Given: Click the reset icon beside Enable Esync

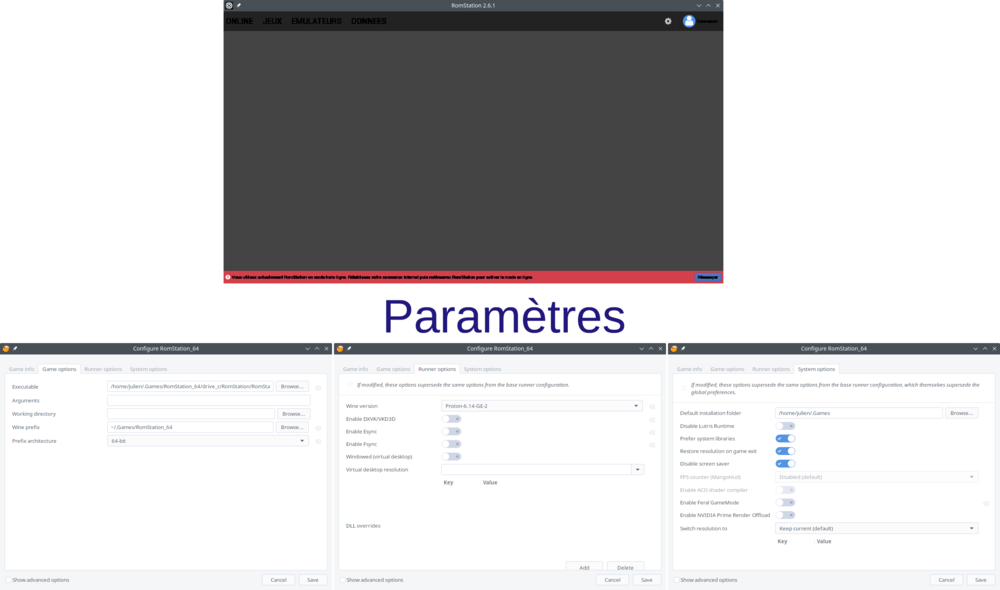Looking at the screenshot, I should pyautogui.click(x=652, y=432).
